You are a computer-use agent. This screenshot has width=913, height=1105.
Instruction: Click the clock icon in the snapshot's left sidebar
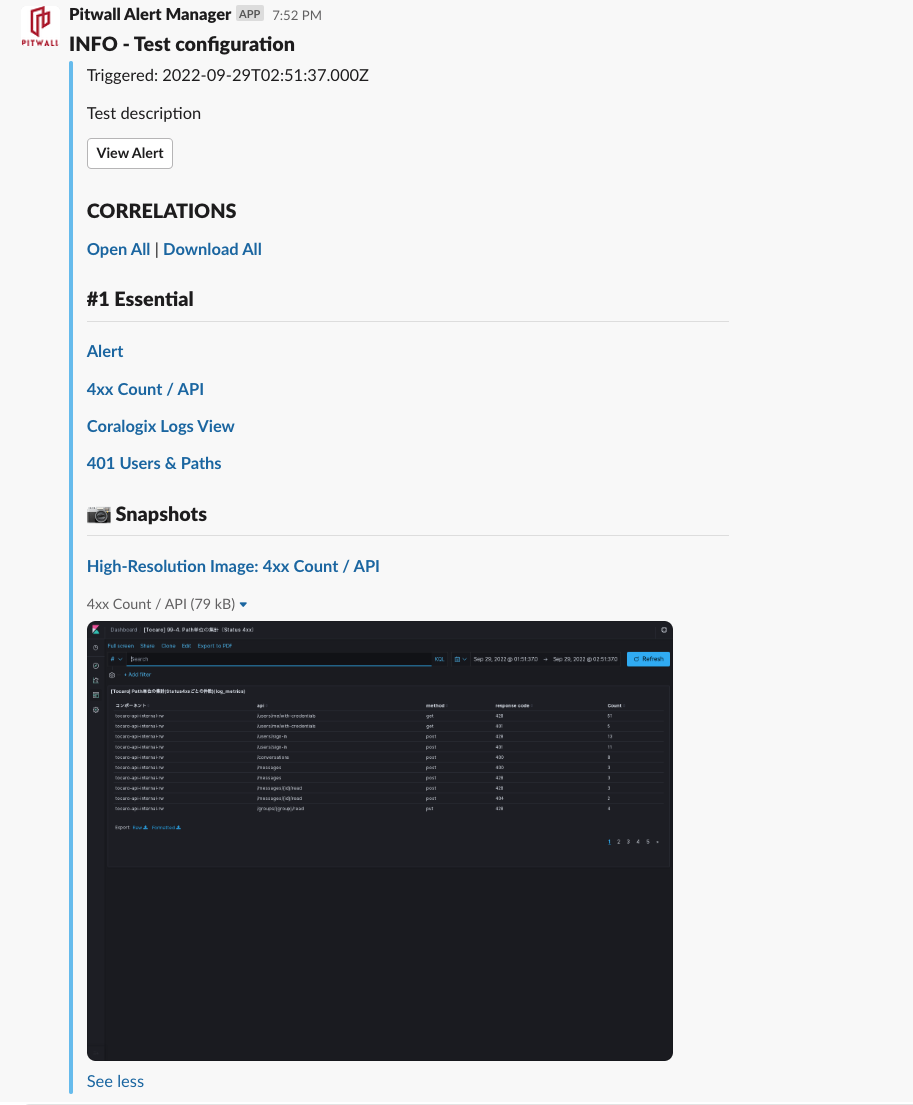click(96, 648)
